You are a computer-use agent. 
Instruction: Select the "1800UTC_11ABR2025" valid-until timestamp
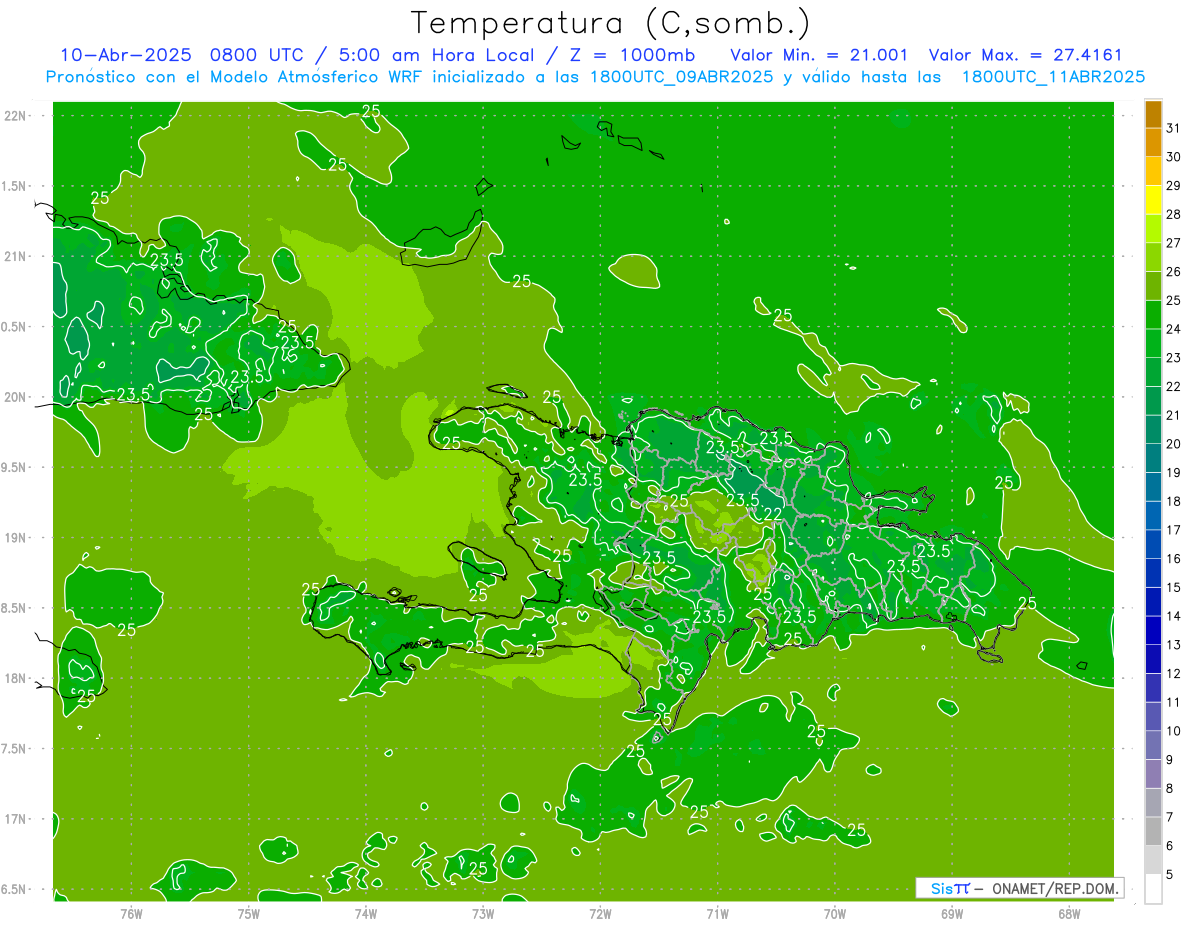[x=1053, y=77]
